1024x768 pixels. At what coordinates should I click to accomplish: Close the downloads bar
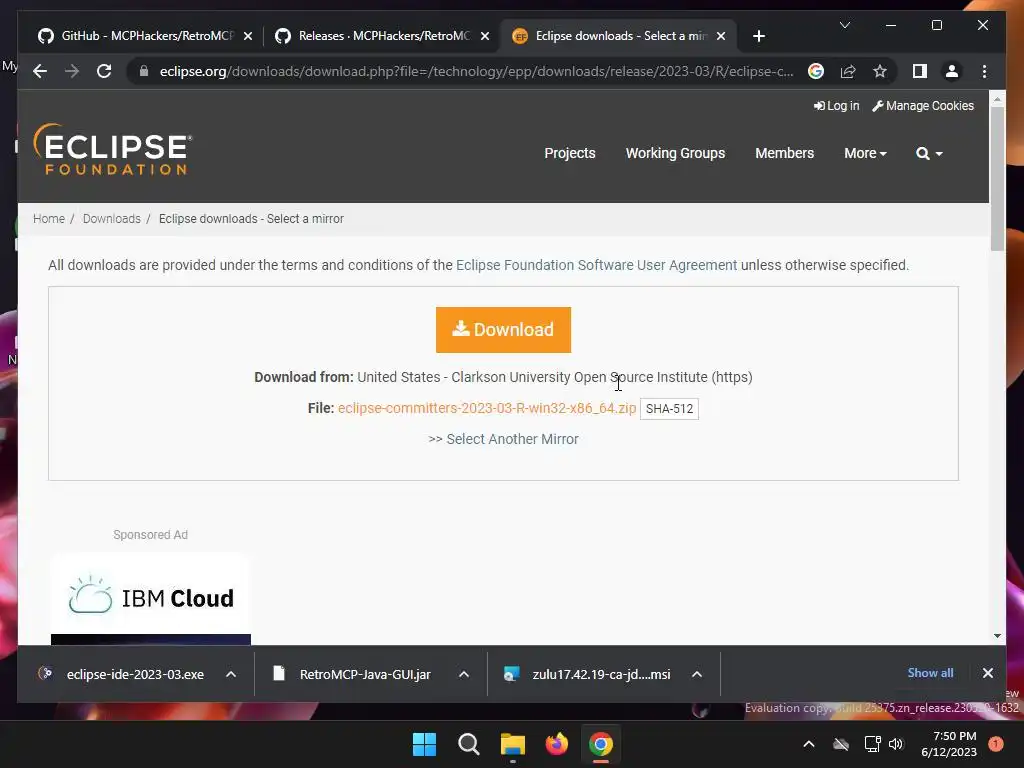point(987,673)
